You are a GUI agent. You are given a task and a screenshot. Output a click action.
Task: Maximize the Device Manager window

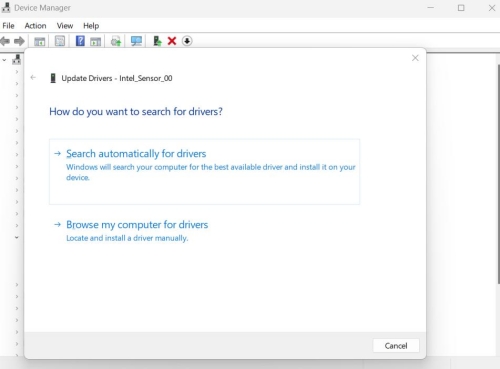461,8
